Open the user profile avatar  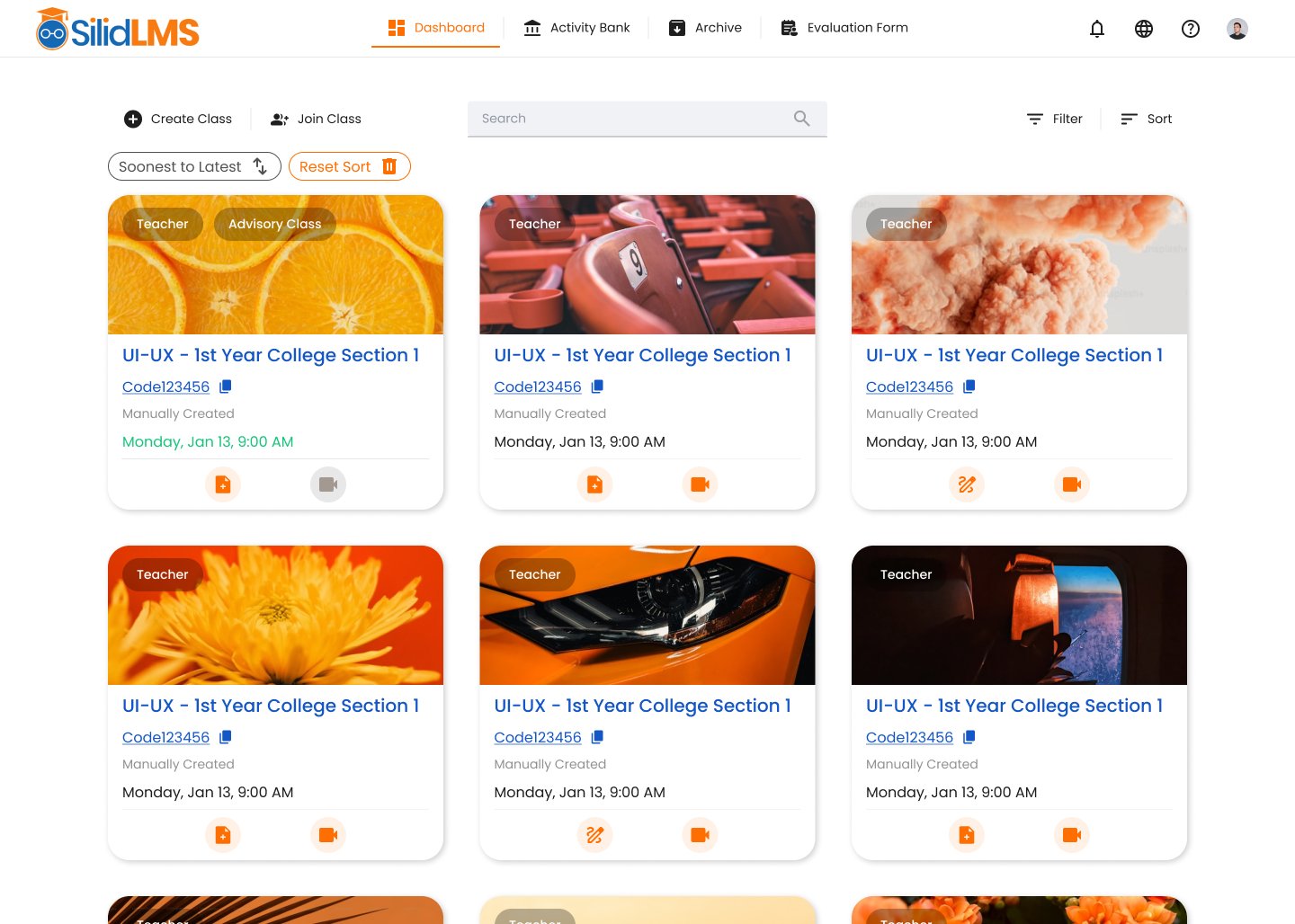coord(1237,29)
